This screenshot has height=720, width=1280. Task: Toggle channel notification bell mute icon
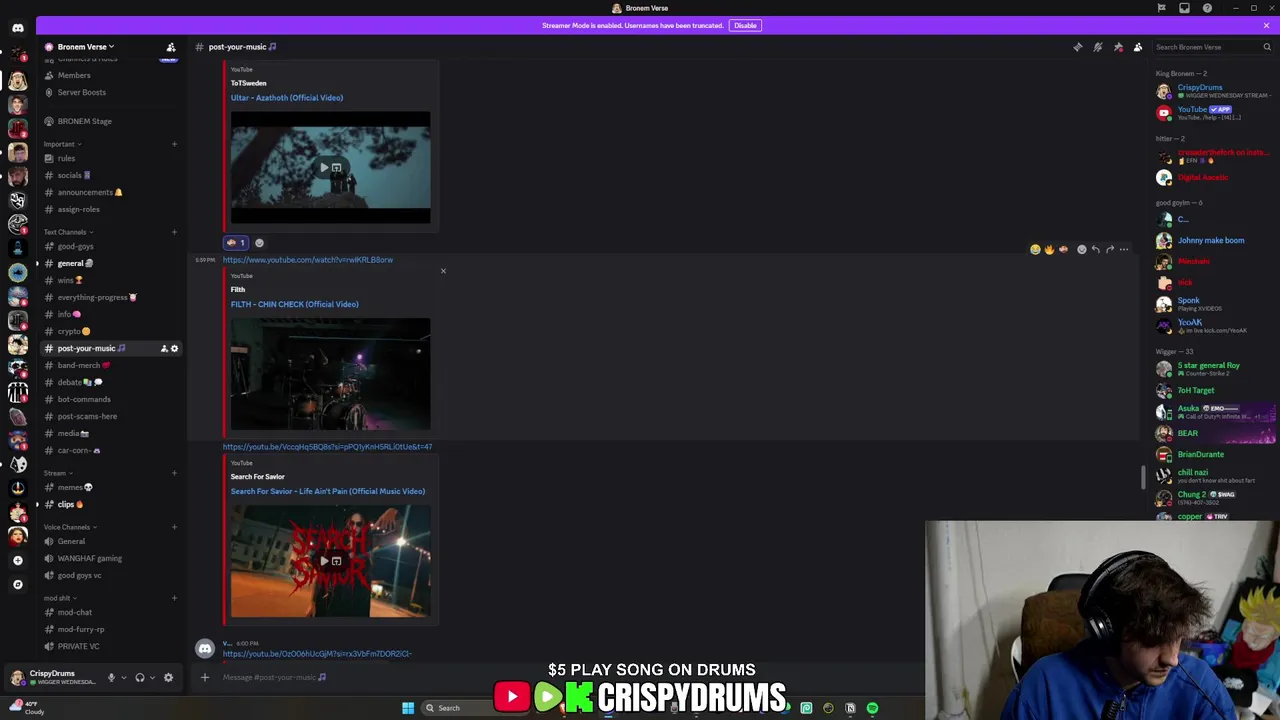pyautogui.click(x=1098, y=47)
